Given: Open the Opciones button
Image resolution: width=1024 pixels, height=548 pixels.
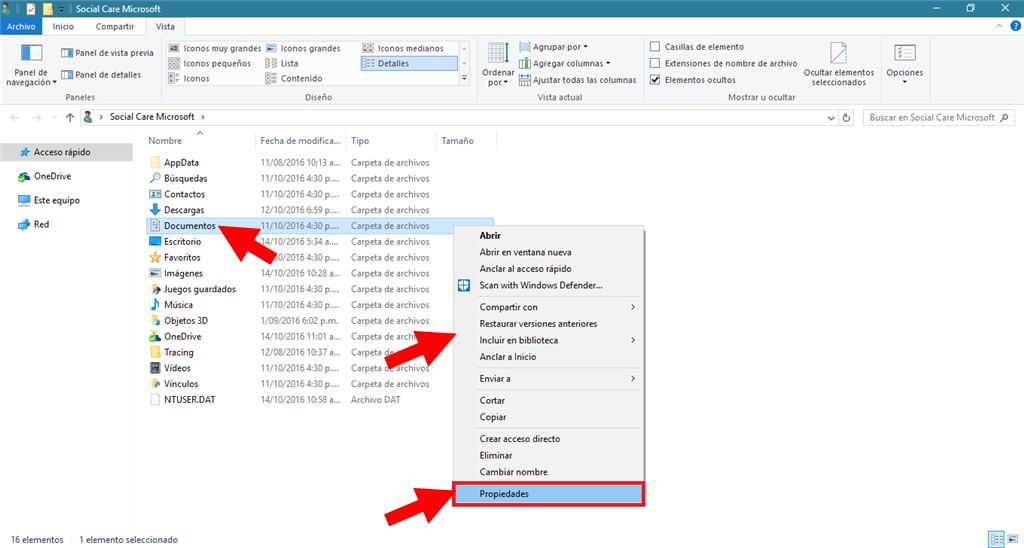Looking at the screenshot, I should coord(904,64).
